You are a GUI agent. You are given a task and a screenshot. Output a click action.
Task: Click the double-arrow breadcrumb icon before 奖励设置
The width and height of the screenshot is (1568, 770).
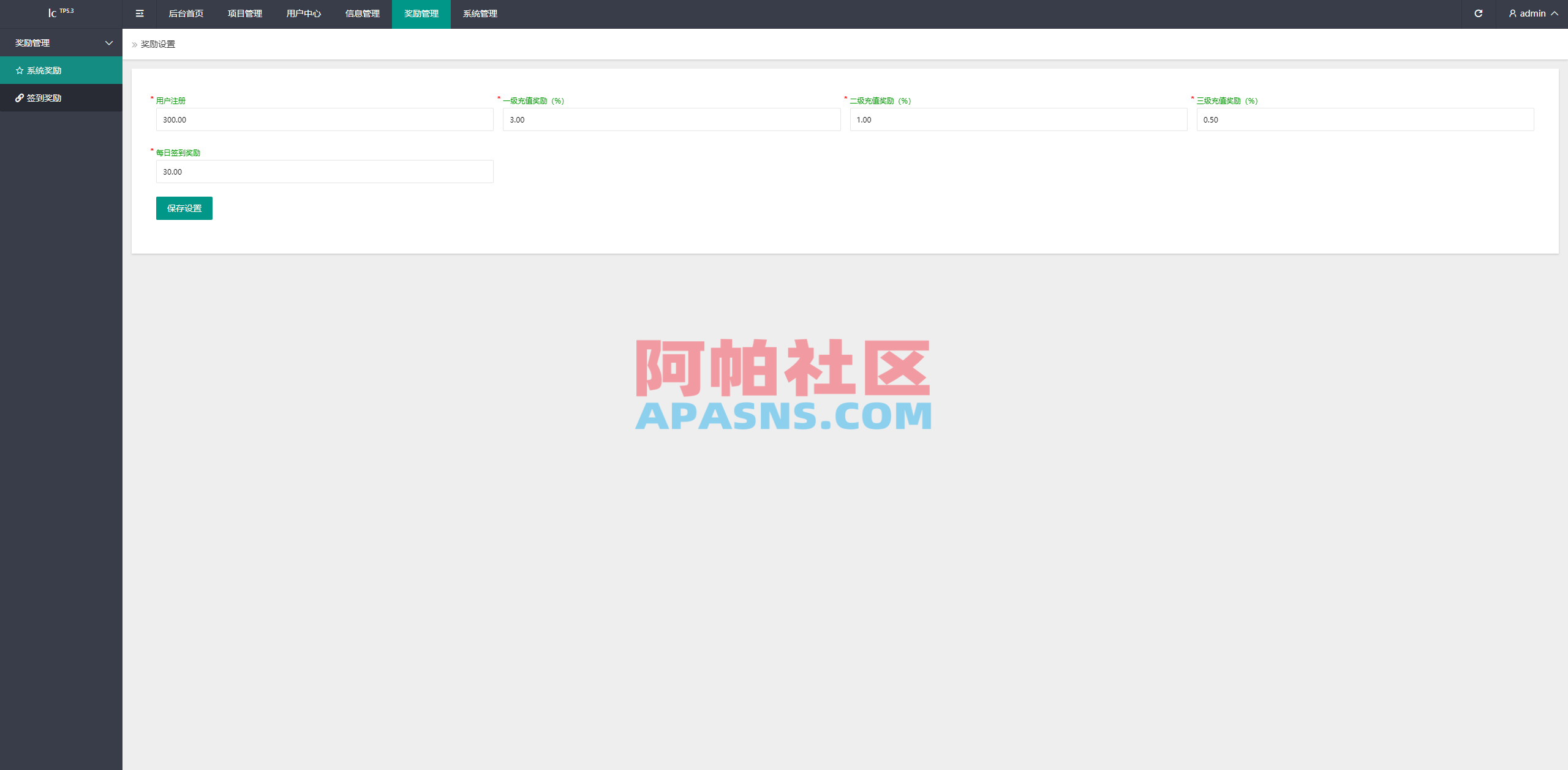(134, 44)
